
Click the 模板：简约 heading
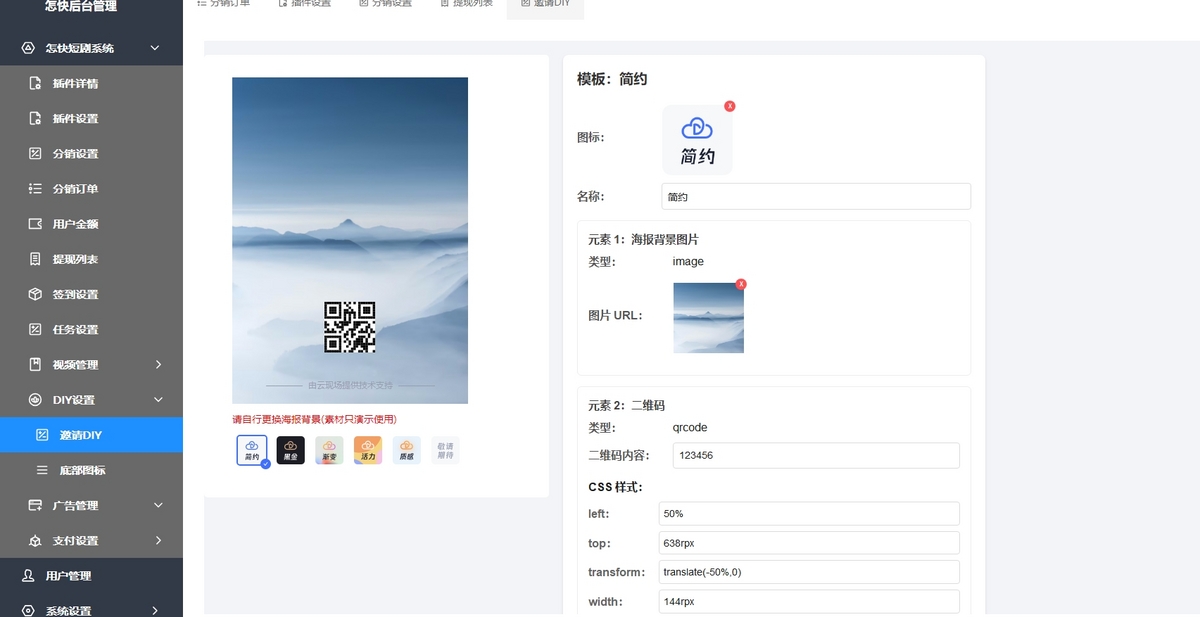pos(612,79)
